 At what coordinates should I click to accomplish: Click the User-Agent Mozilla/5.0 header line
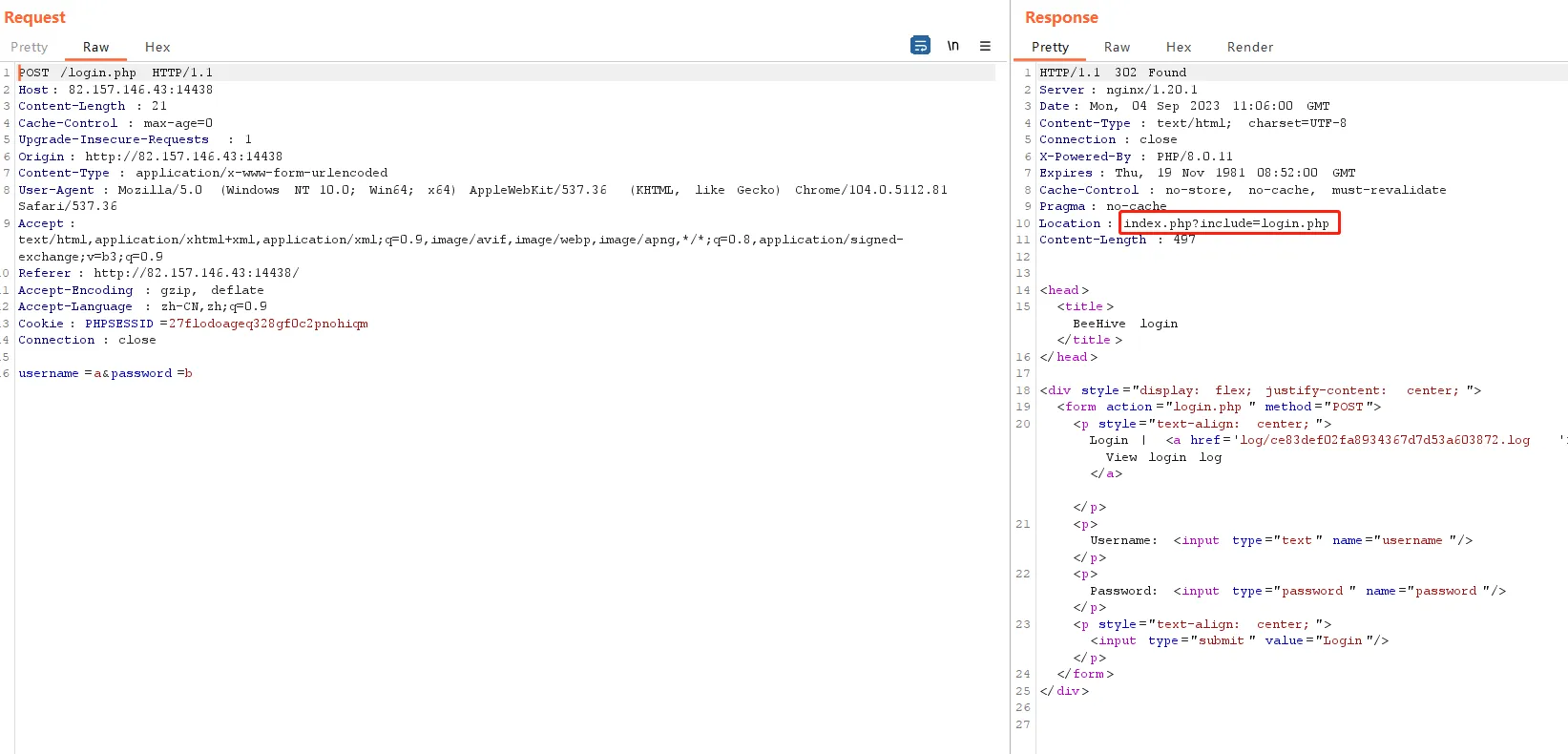tap(483, 190)
